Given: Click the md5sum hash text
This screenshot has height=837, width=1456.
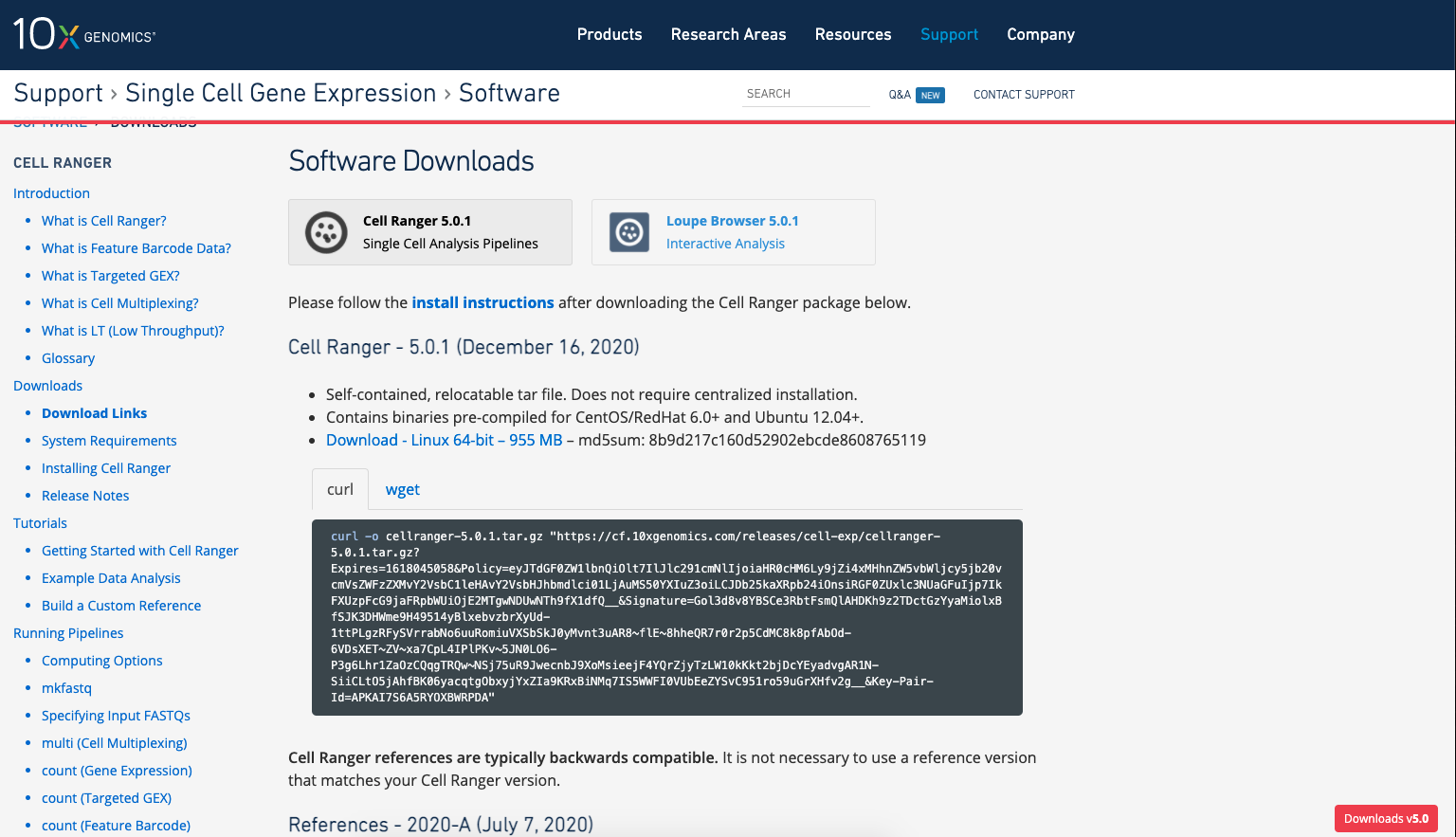Looking at the screenshot, I should pyautogui.click(x=788, y=440).
